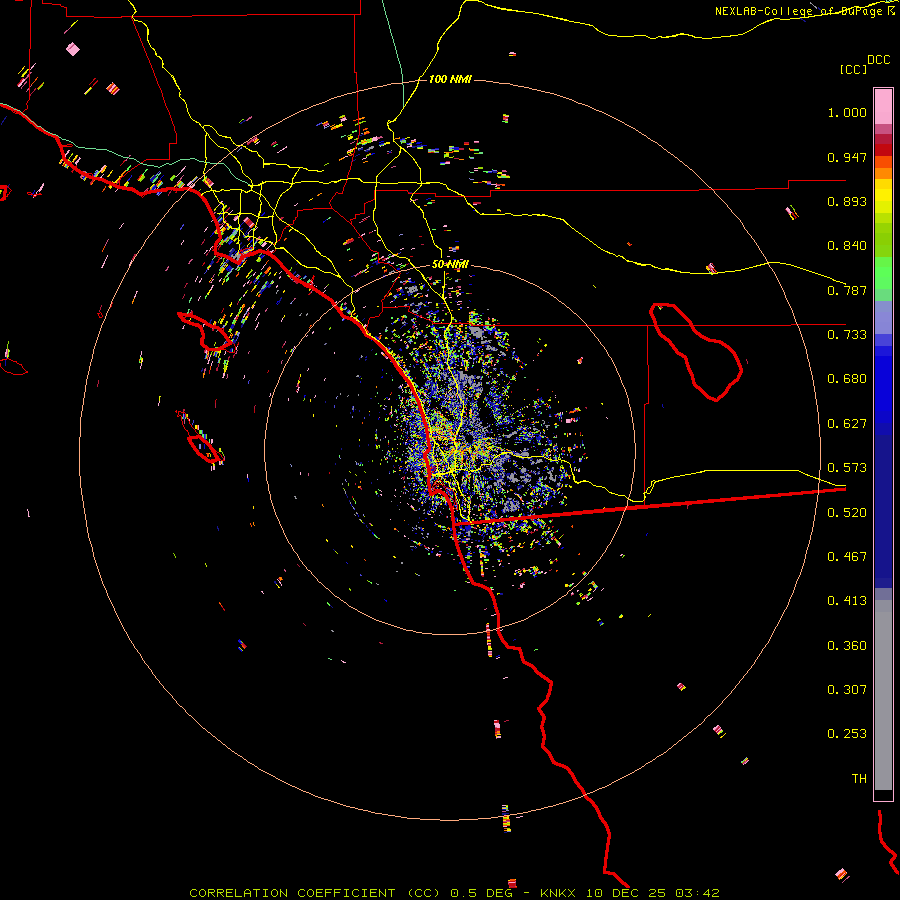
Task: Click the 0.520 scale value
Action: click(x=847, y=513)
